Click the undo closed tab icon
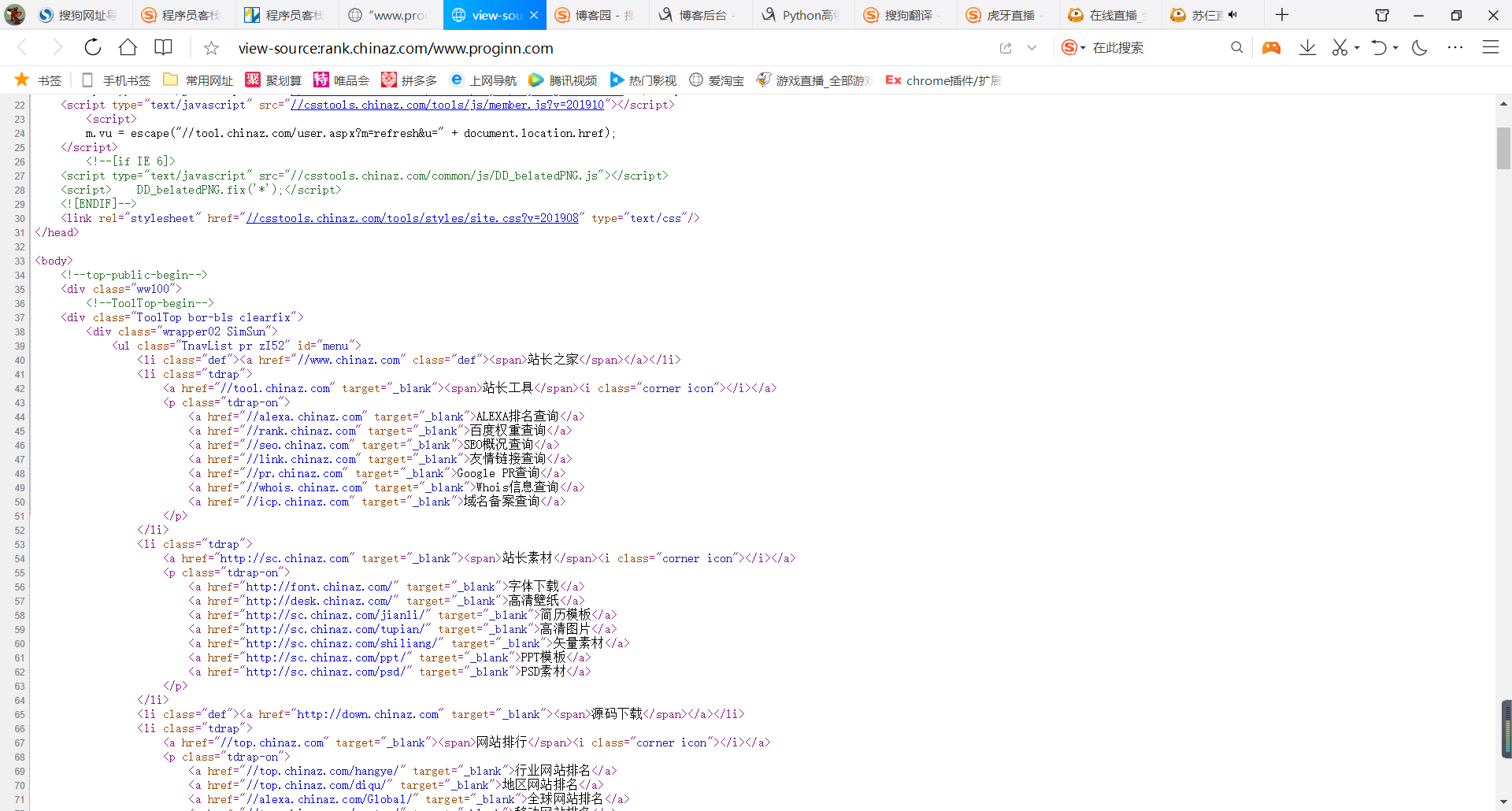1512x811 pixels. (1378, 48)
